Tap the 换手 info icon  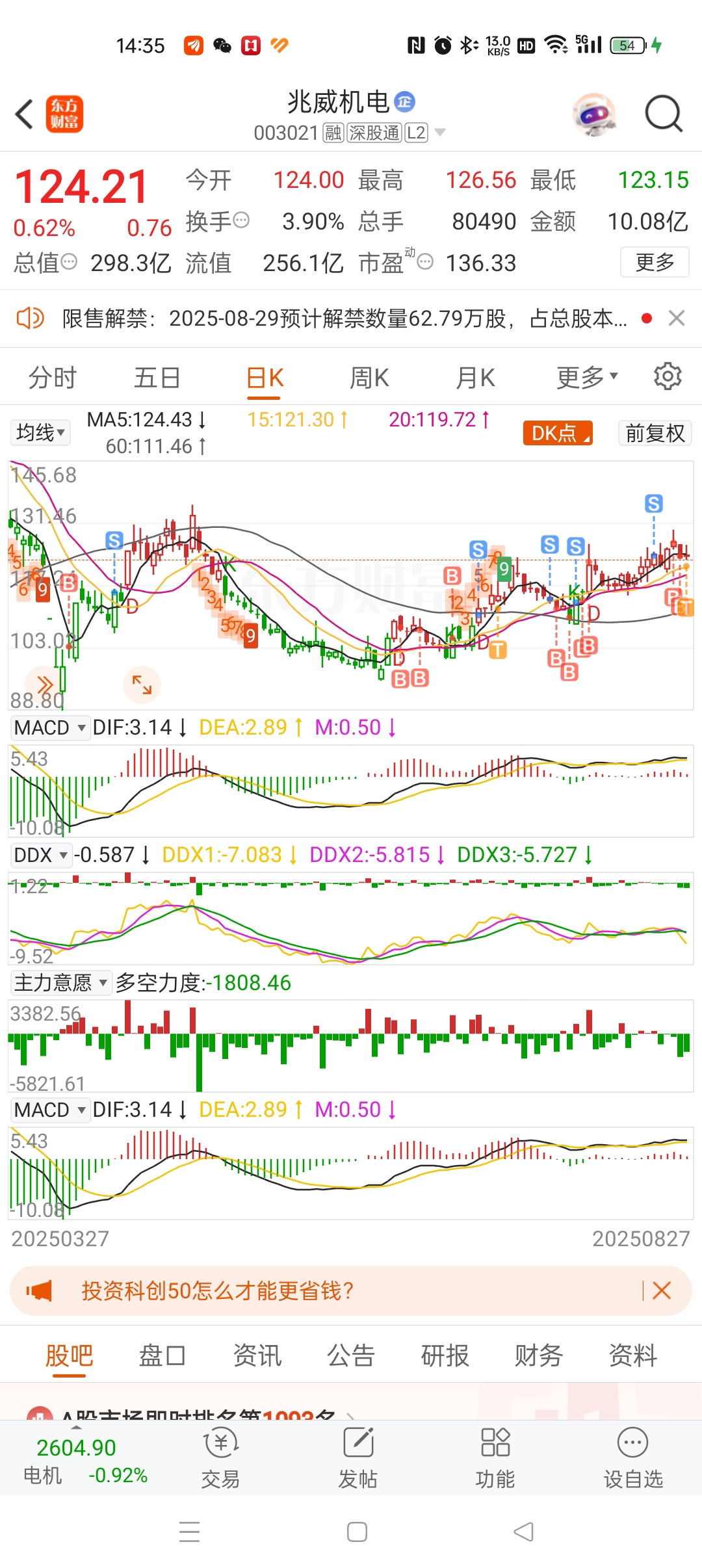click(x=241, y=220)
